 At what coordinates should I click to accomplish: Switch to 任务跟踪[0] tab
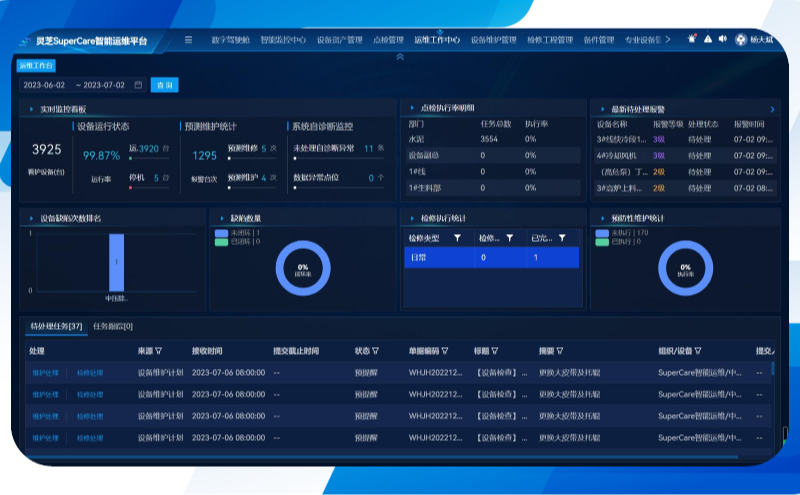coord(113,326)
